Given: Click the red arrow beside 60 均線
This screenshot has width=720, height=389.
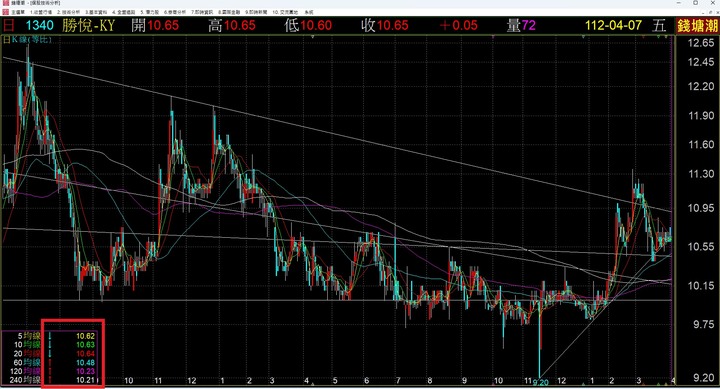Looking at the screenshot, I should tap(49, 362).
